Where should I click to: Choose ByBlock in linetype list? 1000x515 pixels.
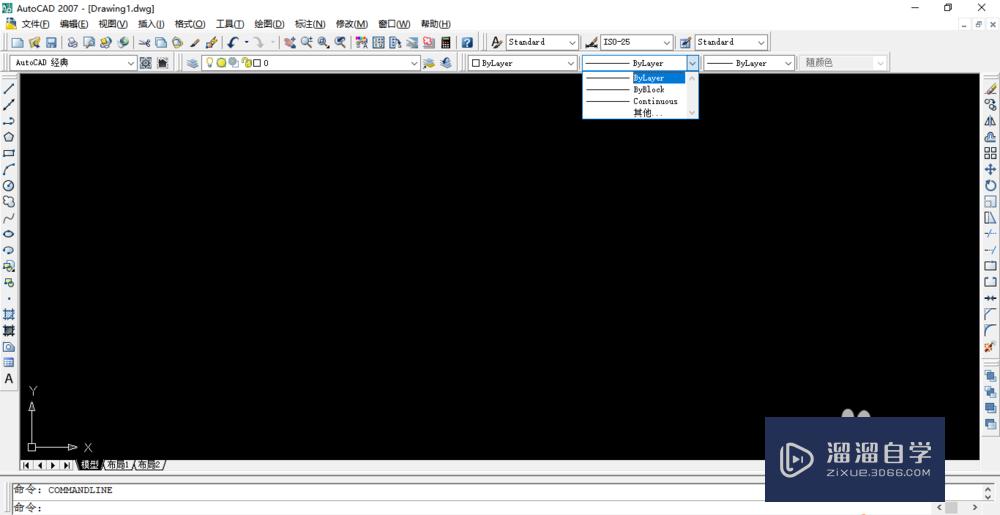coord(635,90)
